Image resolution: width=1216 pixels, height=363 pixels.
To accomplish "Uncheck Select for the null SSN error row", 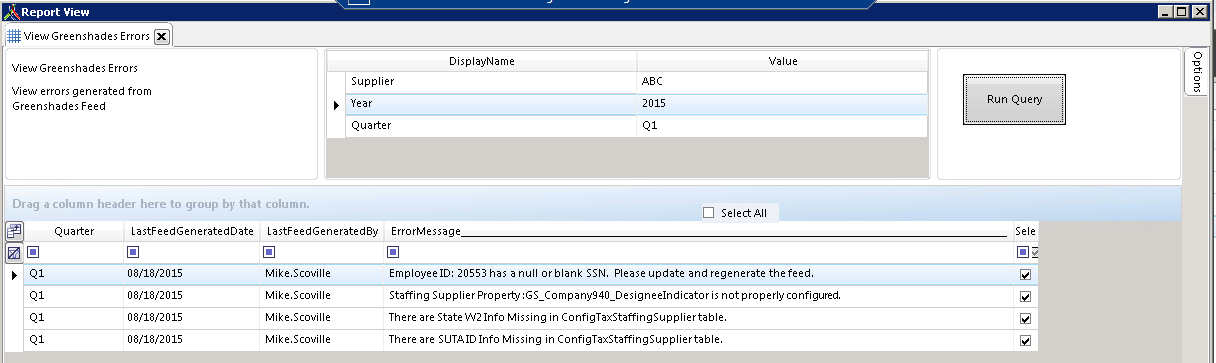I will point(1025,274).
